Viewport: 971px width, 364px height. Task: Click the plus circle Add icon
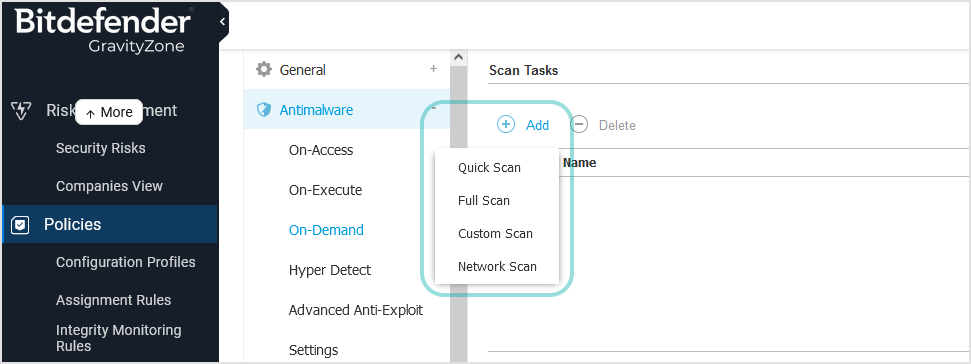click(506, 124)
